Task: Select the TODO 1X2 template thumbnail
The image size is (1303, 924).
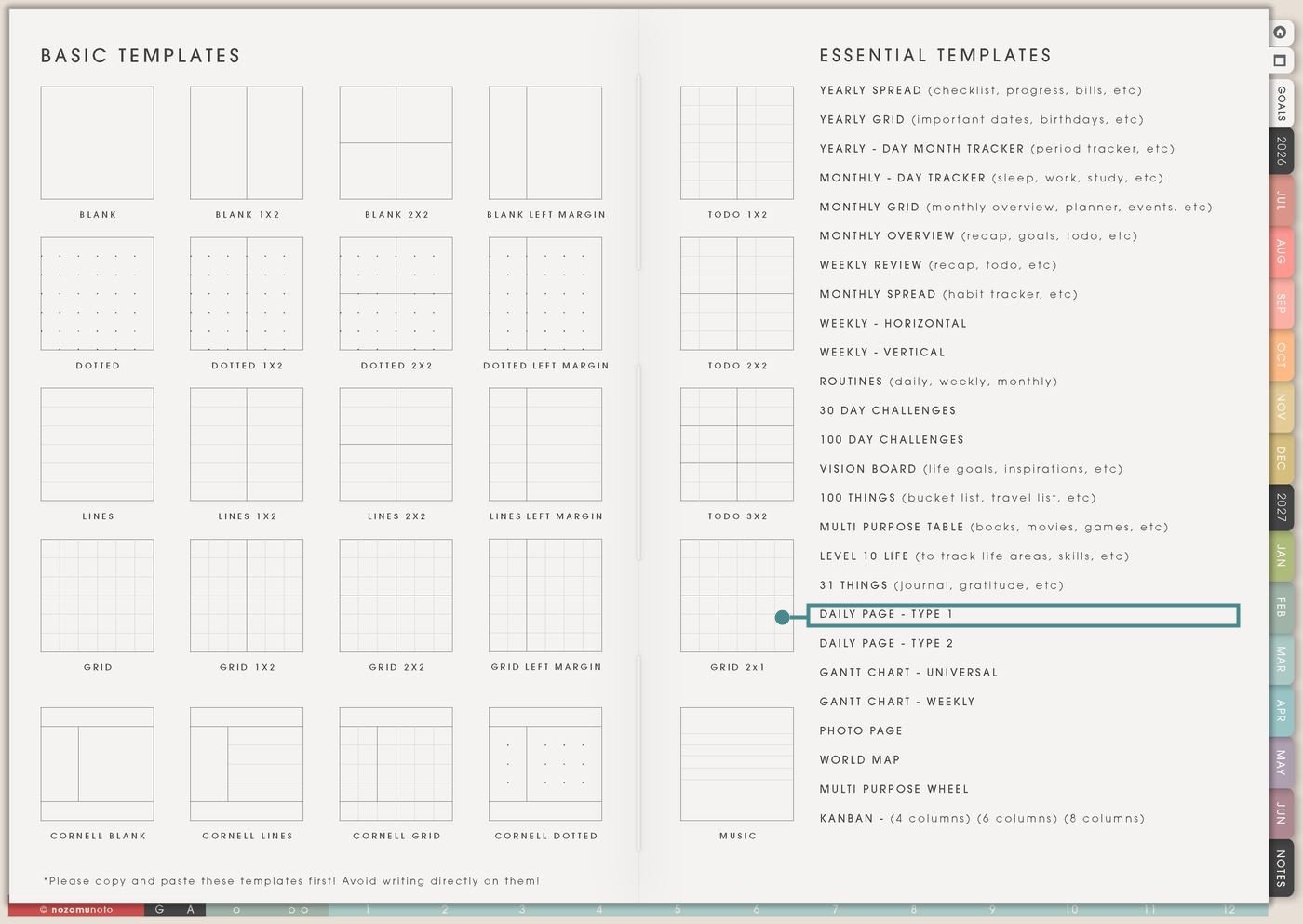Action: click(737, 143)
